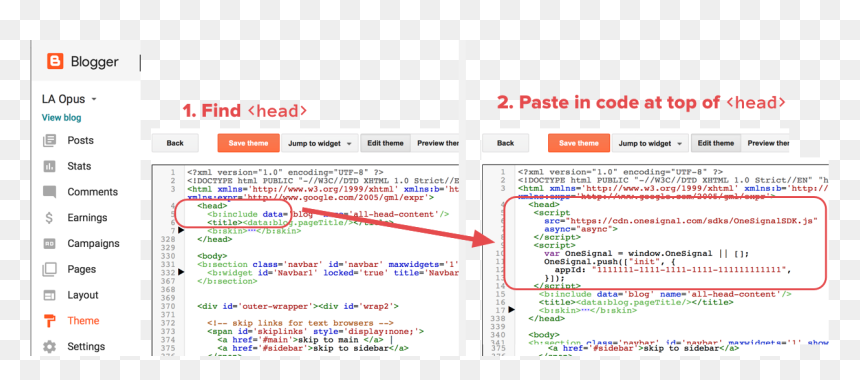The image size is (860, 380).
Task: Open the Posts icon in sidebar
Action: coord(49,140)
